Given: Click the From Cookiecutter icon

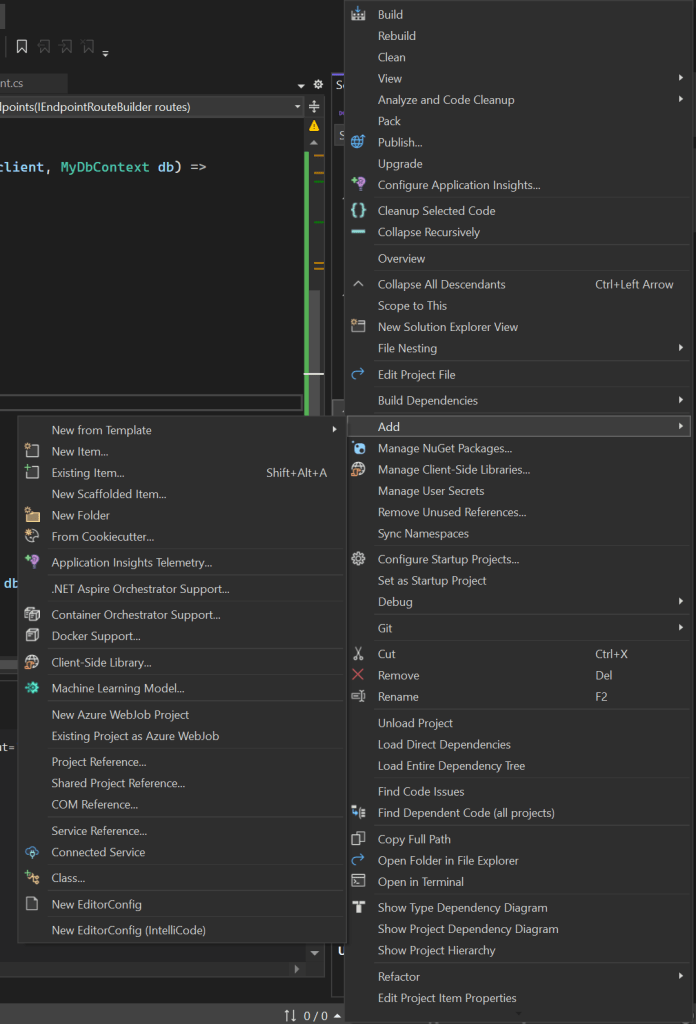Looking at the screenshot, I should click(x=32, y=536).
